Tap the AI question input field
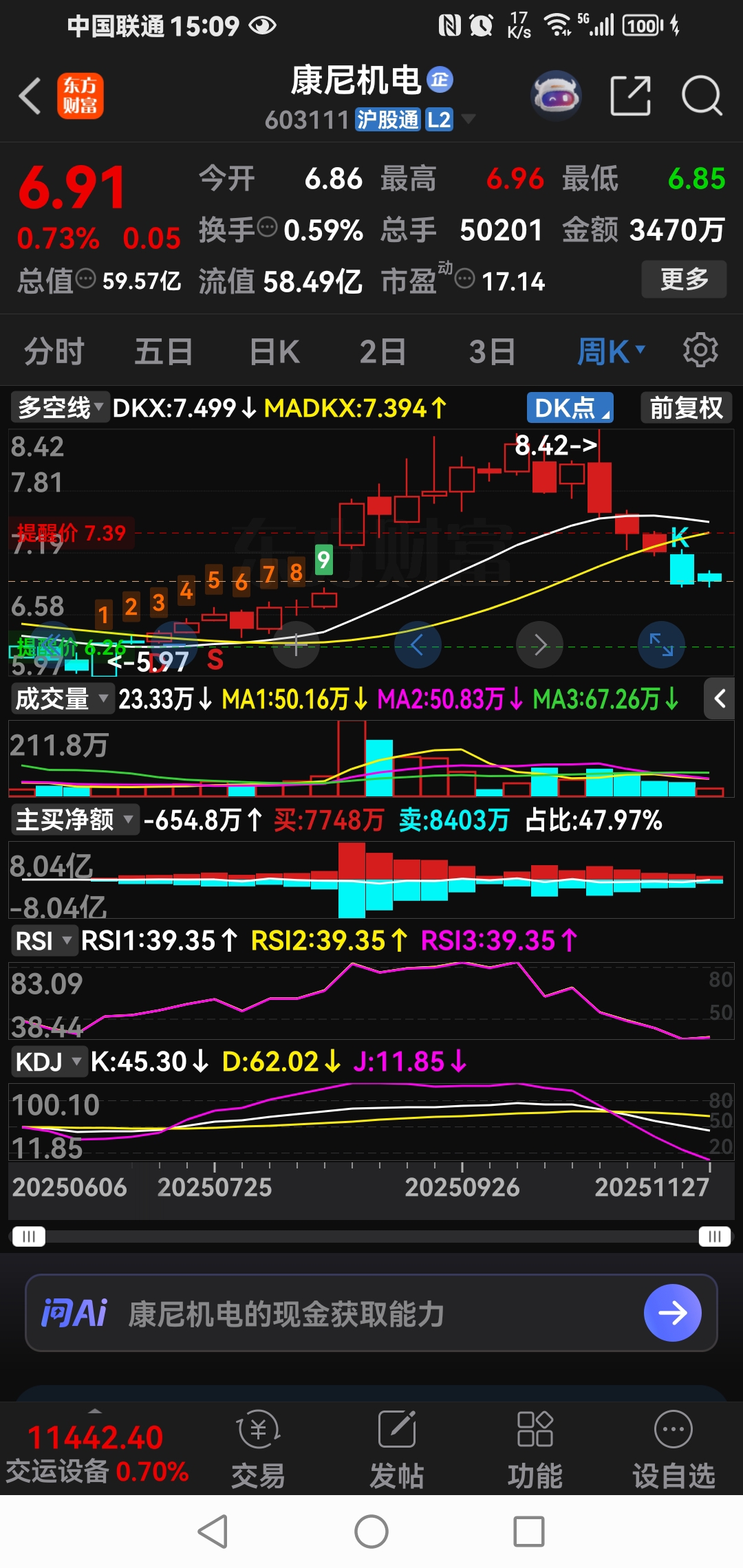 (371, 1313)
